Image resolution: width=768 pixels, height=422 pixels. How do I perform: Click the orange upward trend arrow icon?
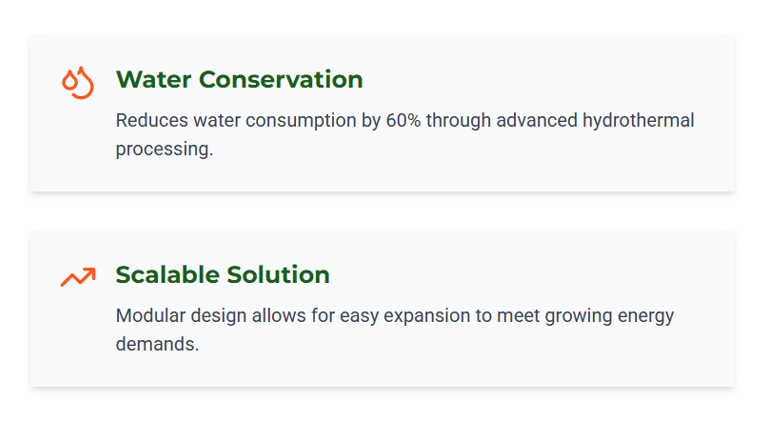pyautogui.click(x=77, y=277)
